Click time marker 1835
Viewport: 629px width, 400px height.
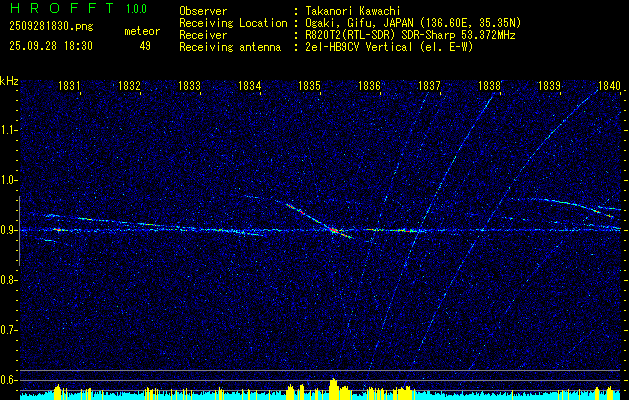pyautogui.click(x=309, y=86)
